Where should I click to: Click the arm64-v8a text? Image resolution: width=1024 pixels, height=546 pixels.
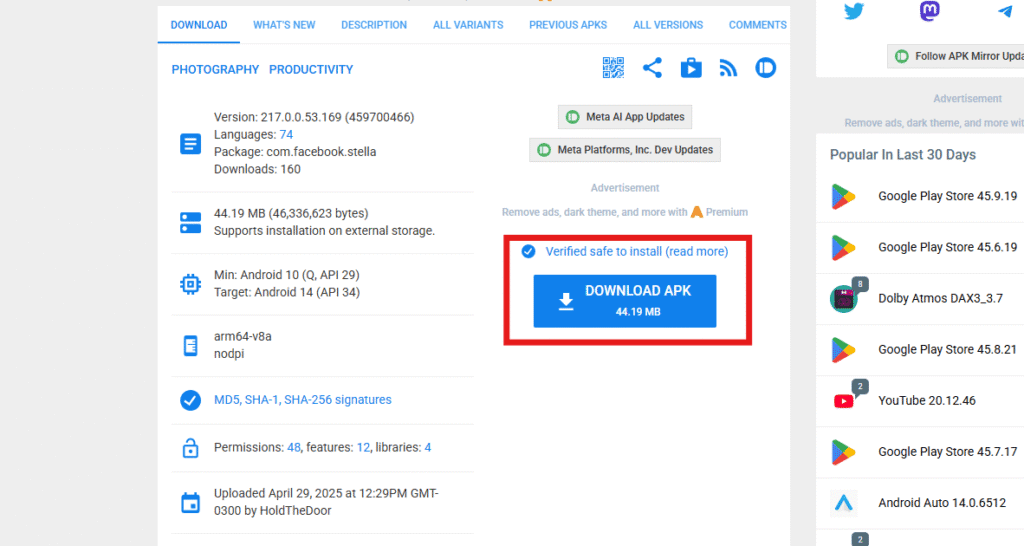[242, 336]
